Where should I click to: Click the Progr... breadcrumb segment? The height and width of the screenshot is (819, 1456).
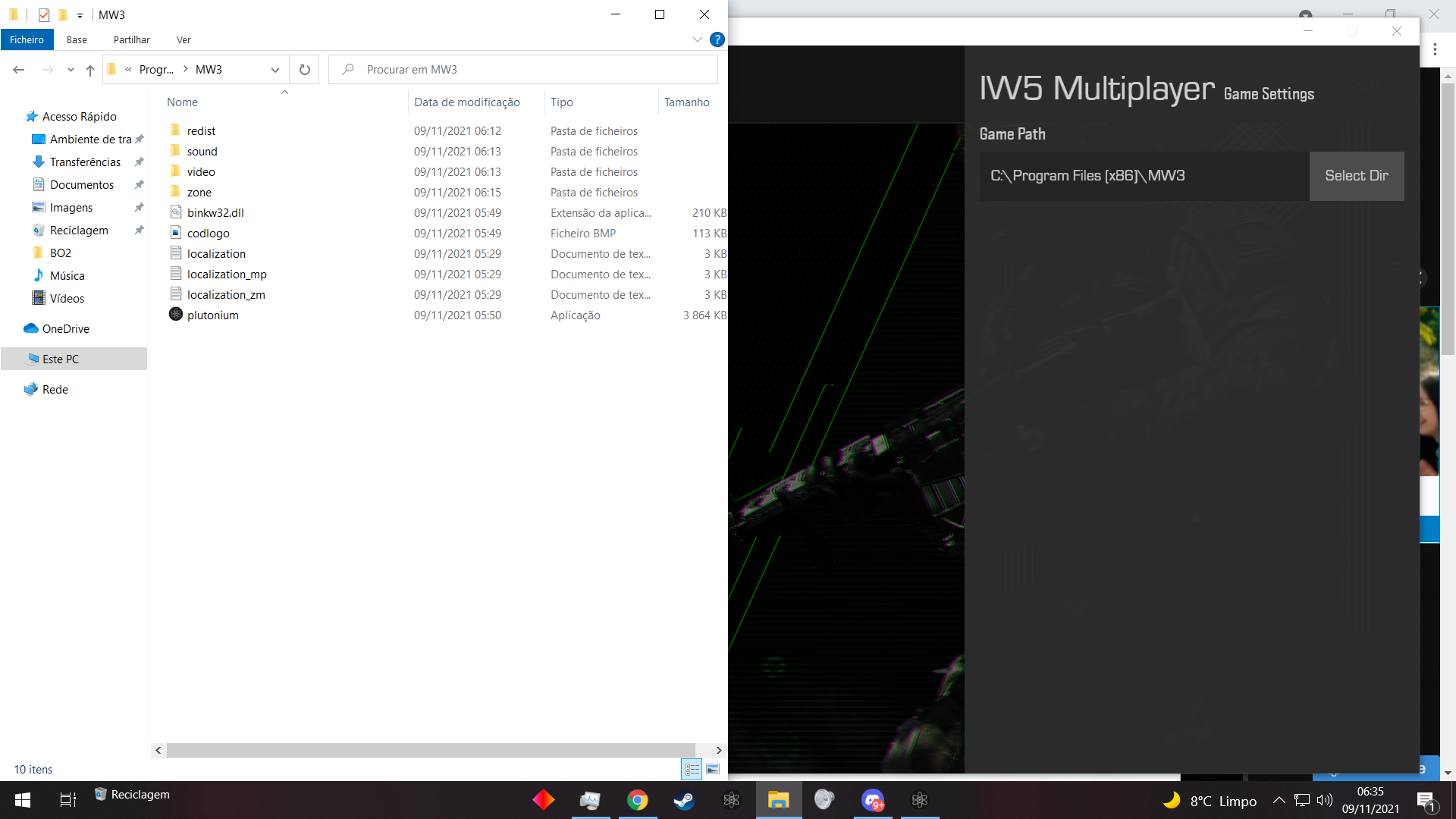(x=156, y=69)
